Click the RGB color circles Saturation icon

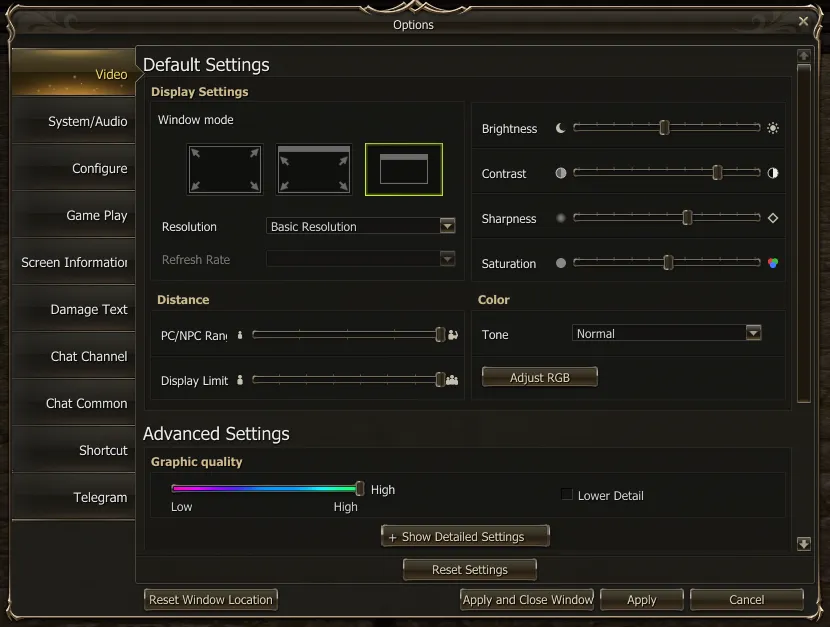tap(773, 263)
